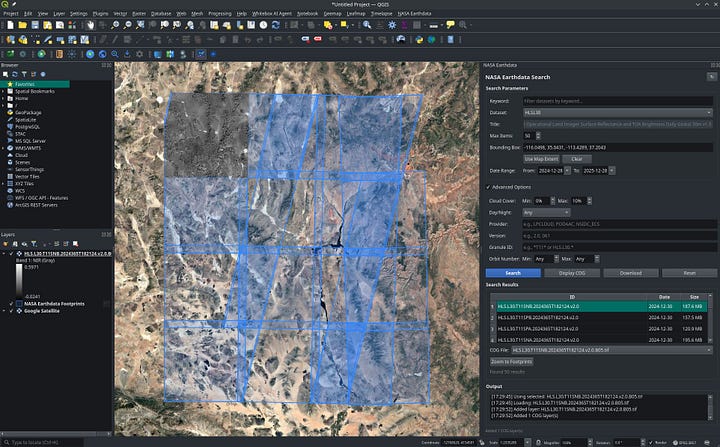720x447 pixels.
Task: Click the Filter Browser funnel icon
Action: [24, 74]
